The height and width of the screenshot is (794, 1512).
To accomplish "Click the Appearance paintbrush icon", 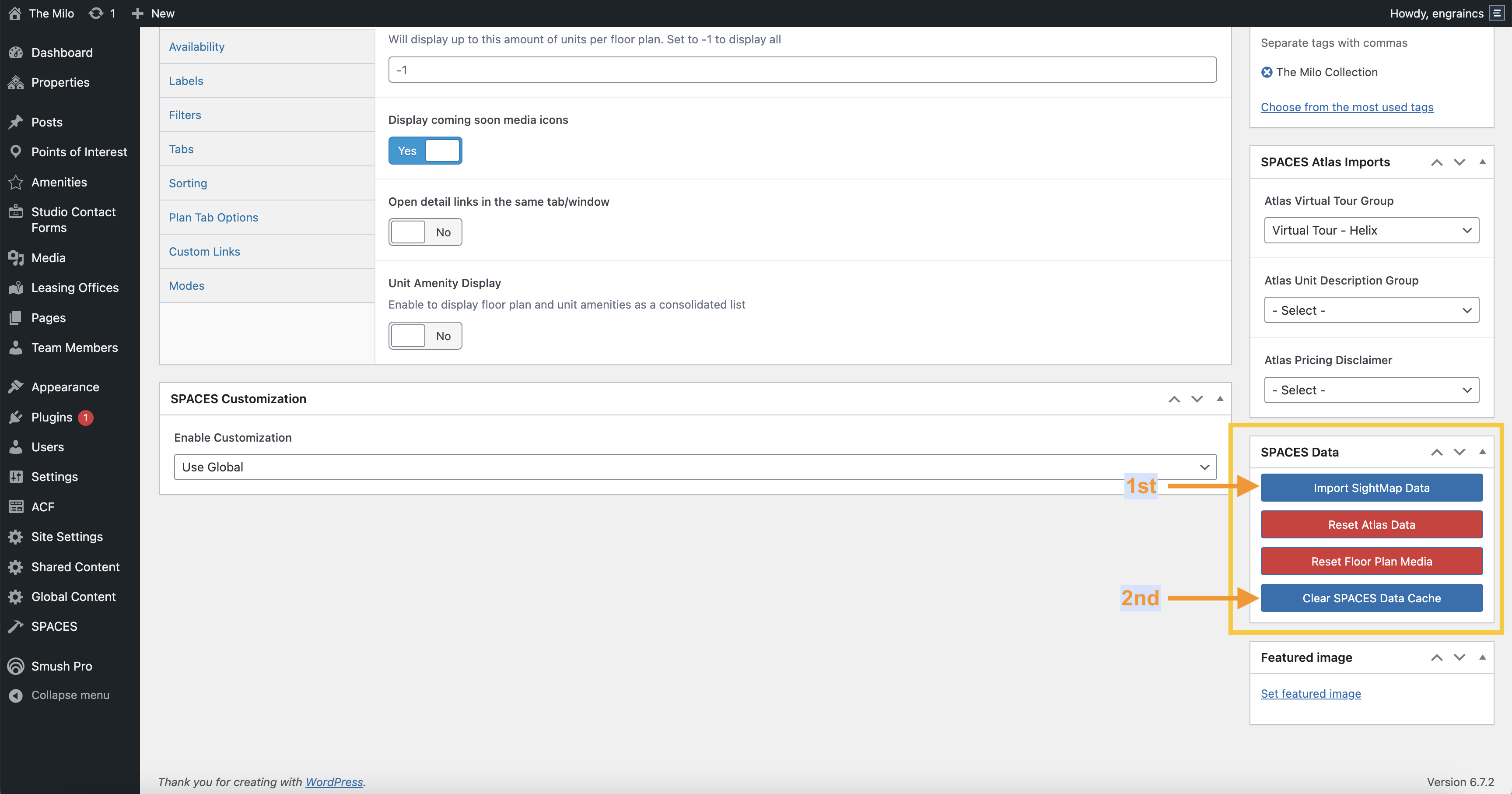I will pyautogui.click(x=16, y=387).
